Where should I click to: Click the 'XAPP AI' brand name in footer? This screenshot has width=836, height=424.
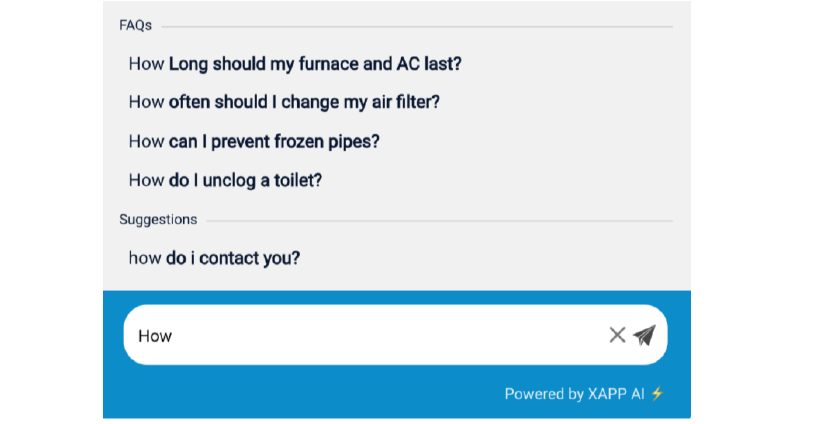tap(616, 394)
